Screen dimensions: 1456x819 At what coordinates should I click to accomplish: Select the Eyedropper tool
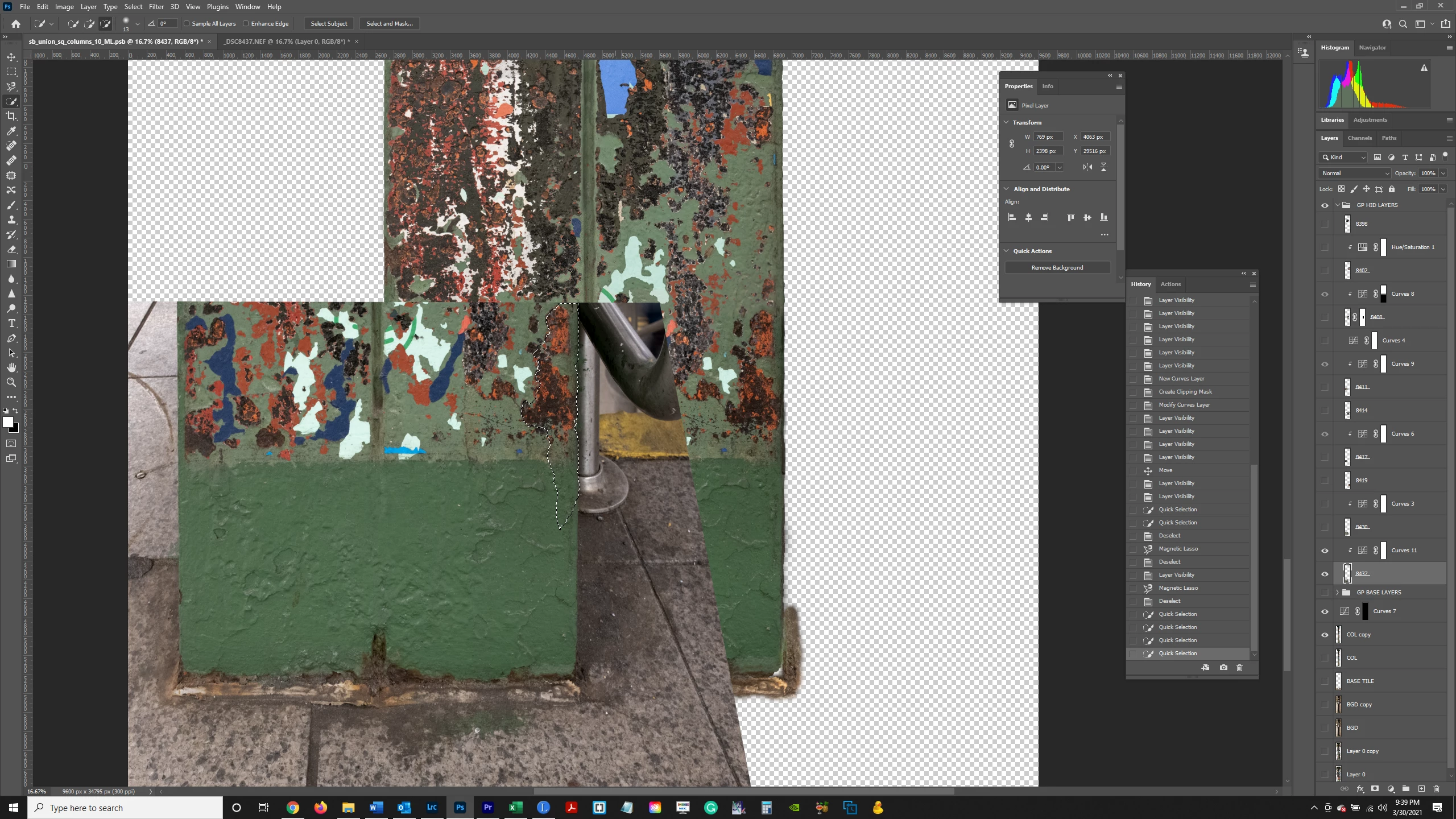pyautogui.click(x=11, y=131)
